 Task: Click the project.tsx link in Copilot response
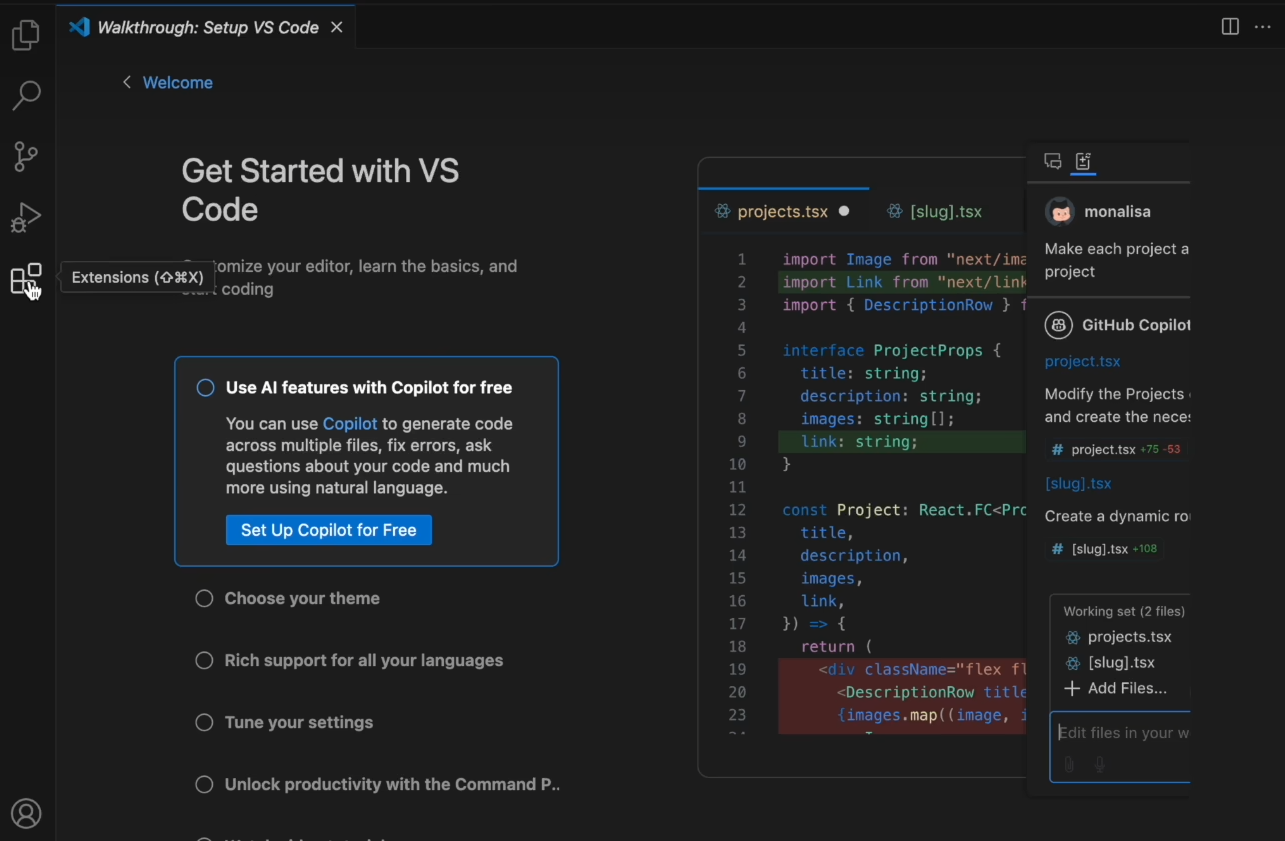tap(1082, 362)
